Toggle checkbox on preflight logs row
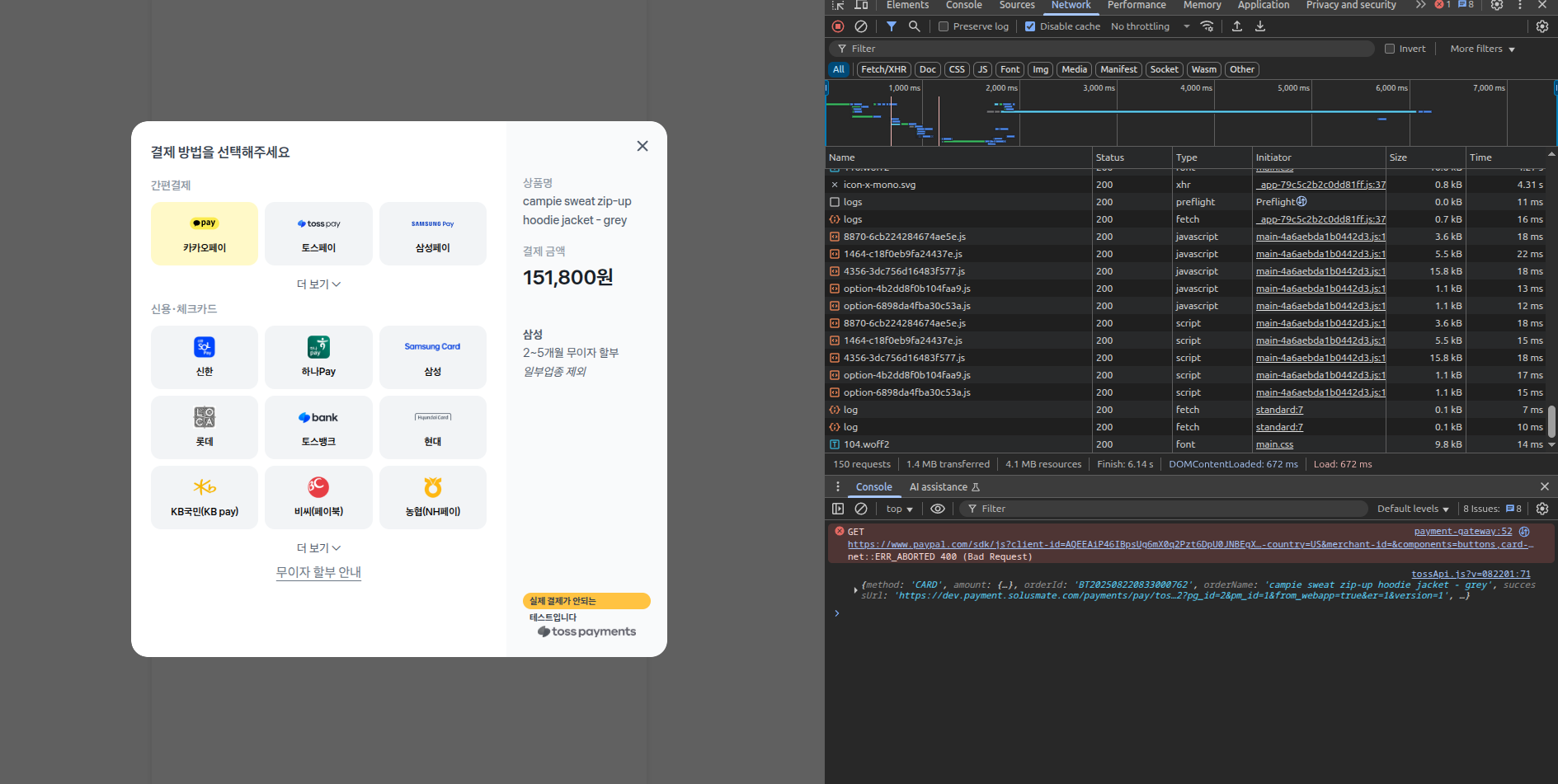 (835, 202)
